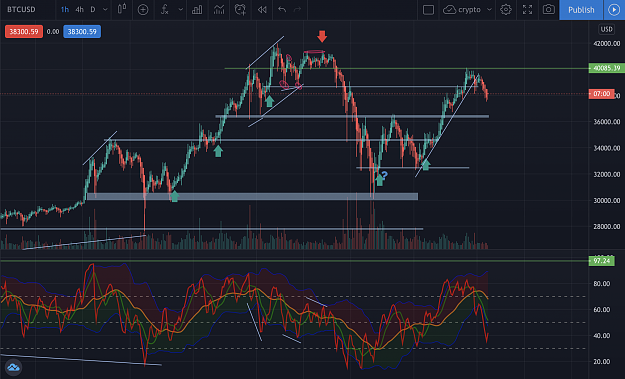
Task: Click the 28000.00 price axis label
Action: click(607, 226)
